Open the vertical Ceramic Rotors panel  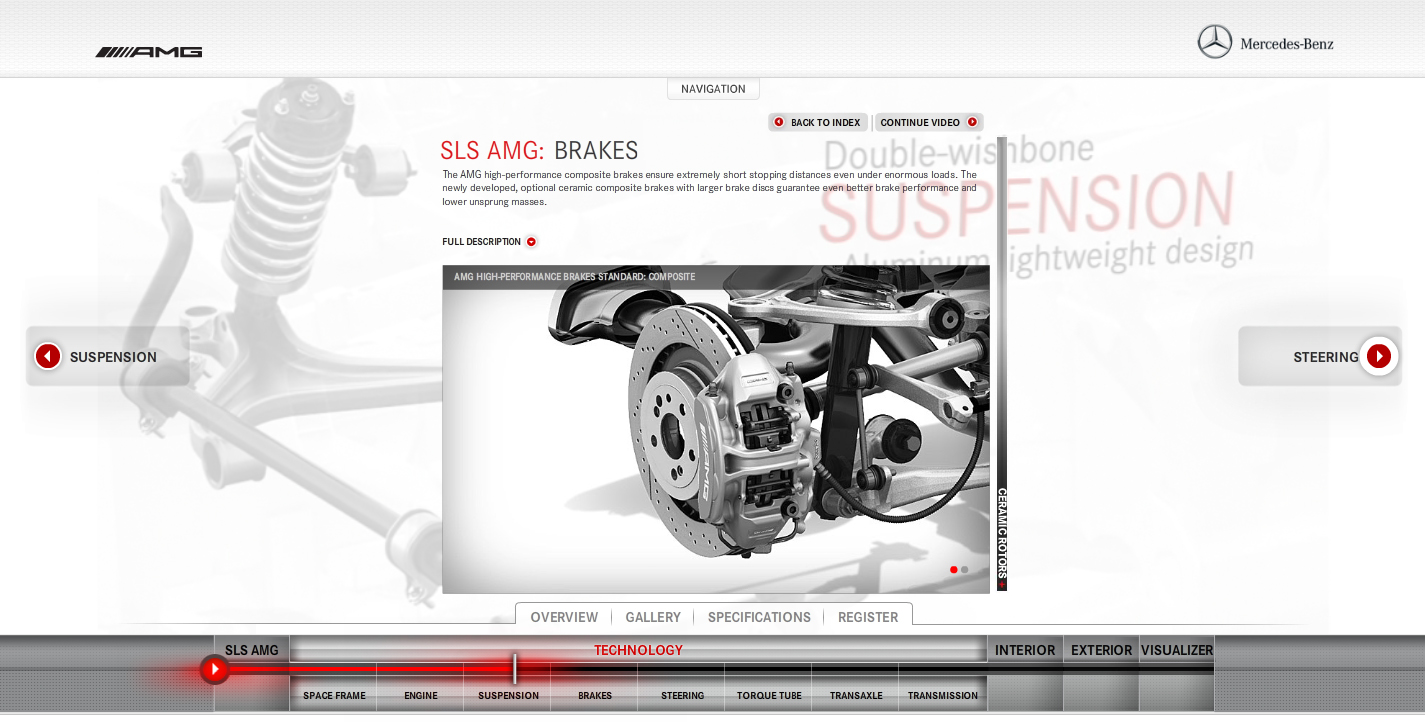(x=1002, y=538)
